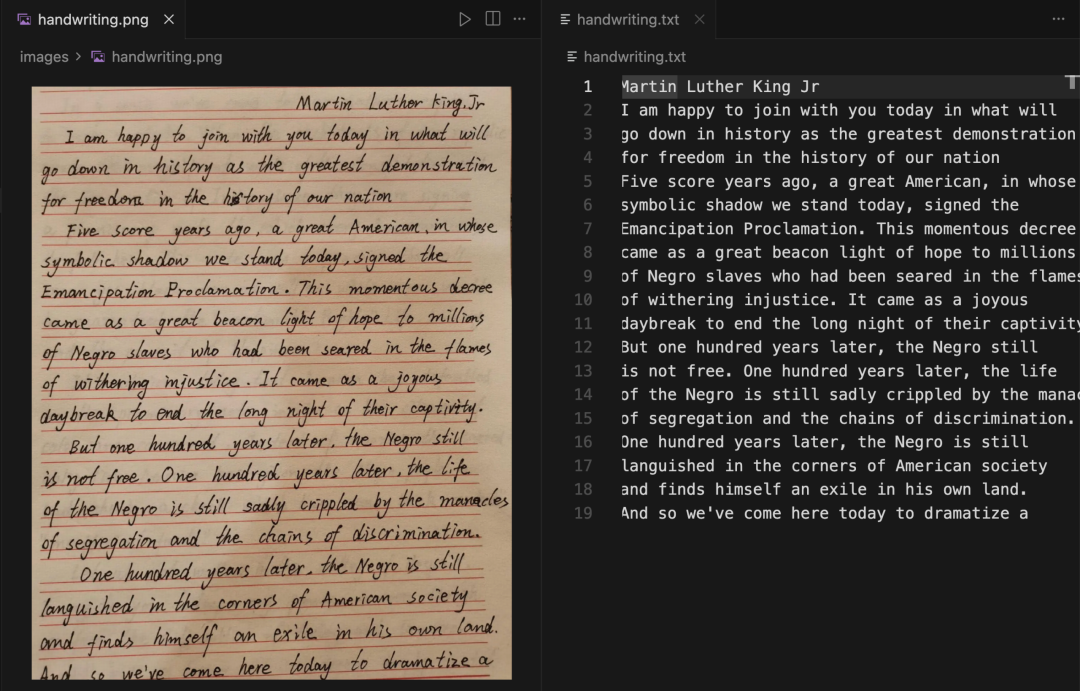
Task: Click the file icon in handwriting.txt breadcrumb
Action: 572,56
